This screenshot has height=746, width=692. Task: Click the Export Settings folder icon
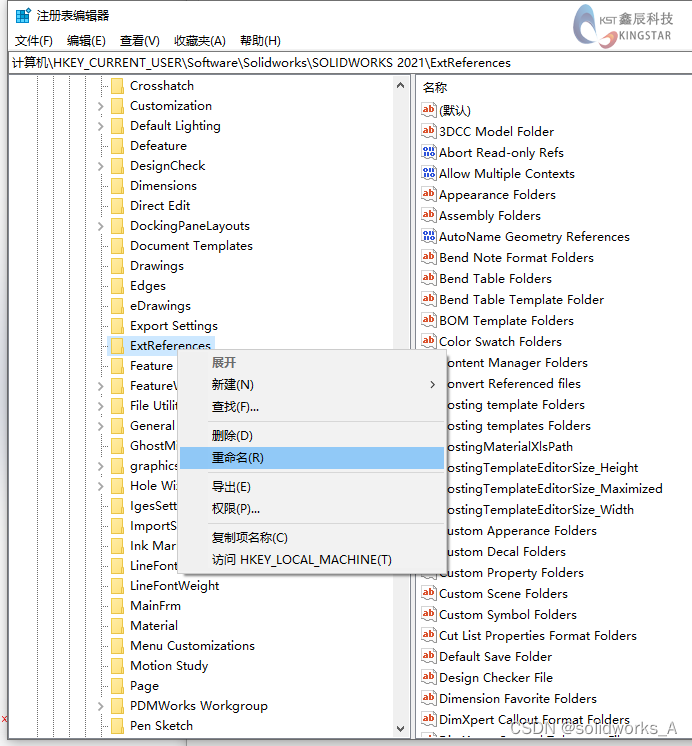(117, 326)
